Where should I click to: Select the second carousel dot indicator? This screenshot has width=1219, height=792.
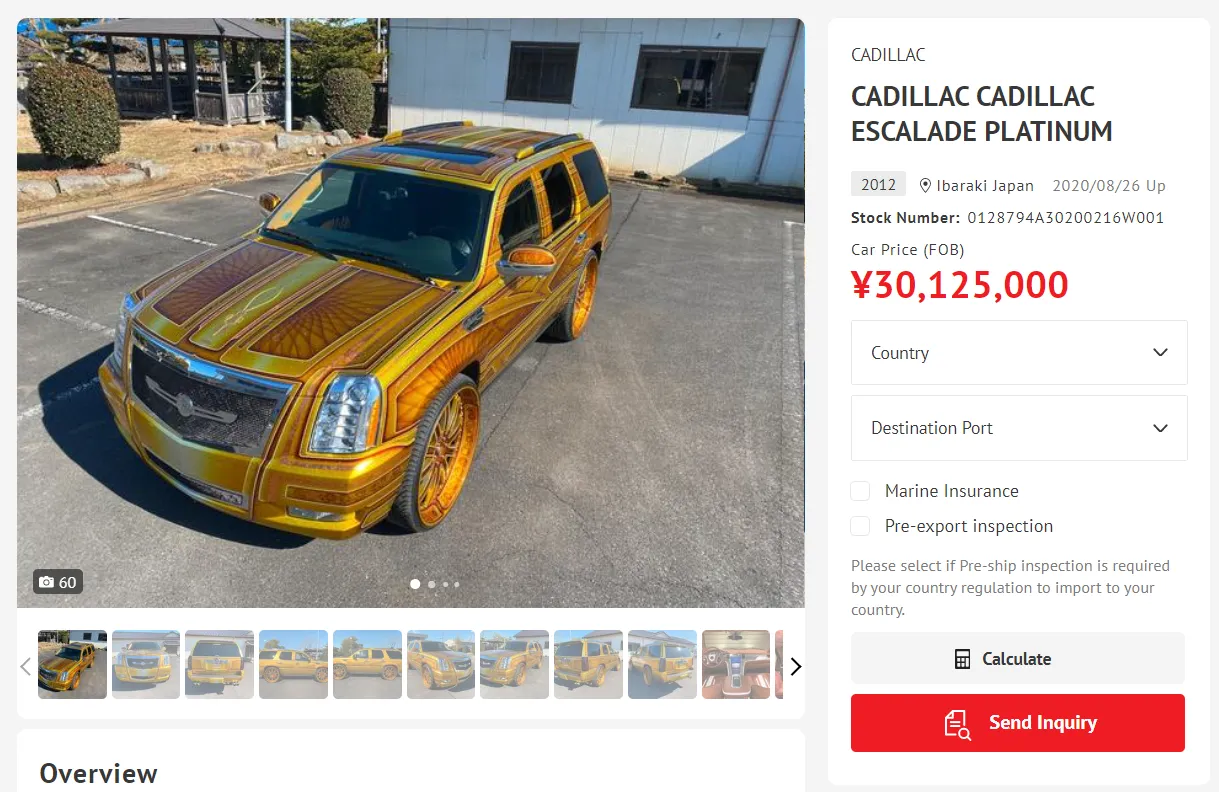431,584
